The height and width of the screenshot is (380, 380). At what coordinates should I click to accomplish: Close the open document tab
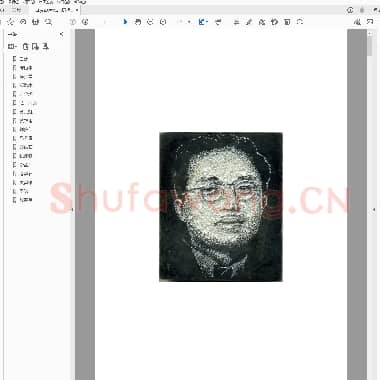tap(77, 10)
